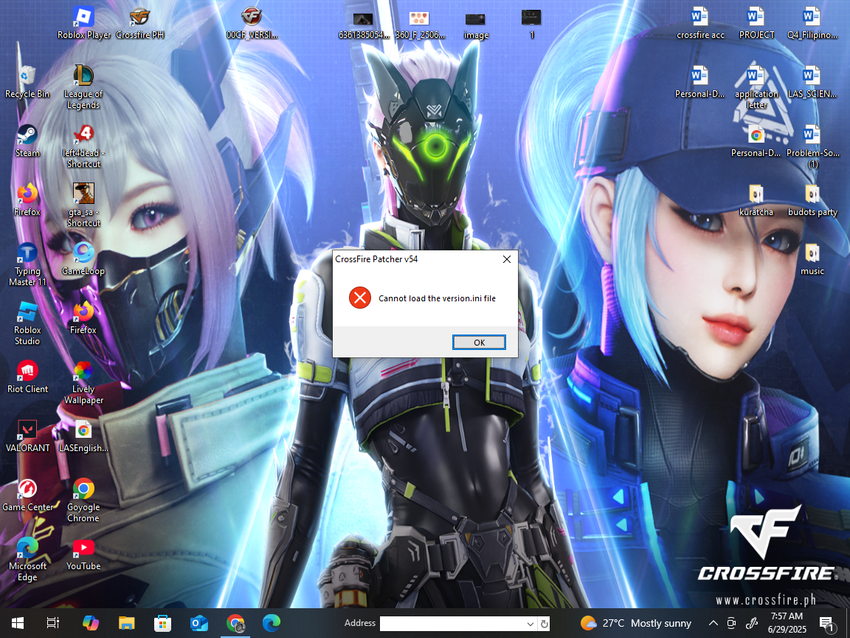Select the LAS_SCIEN... Word document
This screenshot has width=850, height=638.
(812, 82)
